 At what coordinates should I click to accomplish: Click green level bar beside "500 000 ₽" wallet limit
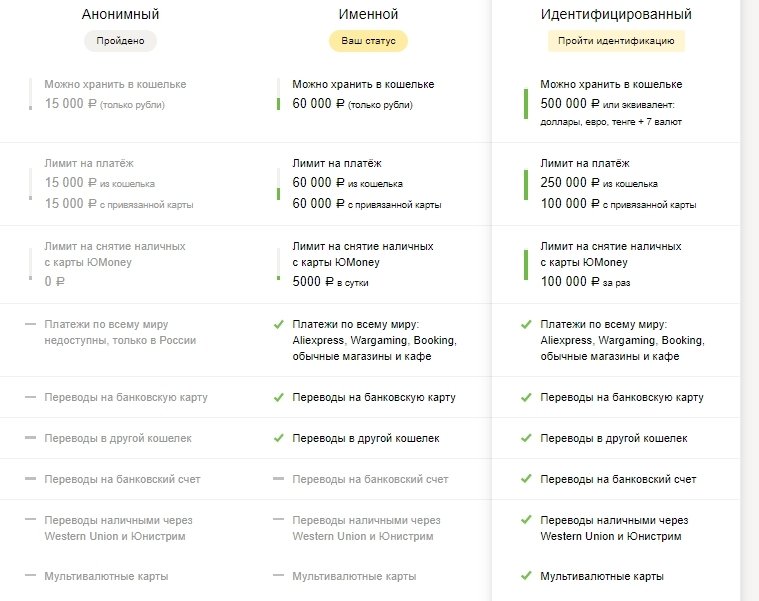(526, 103)
